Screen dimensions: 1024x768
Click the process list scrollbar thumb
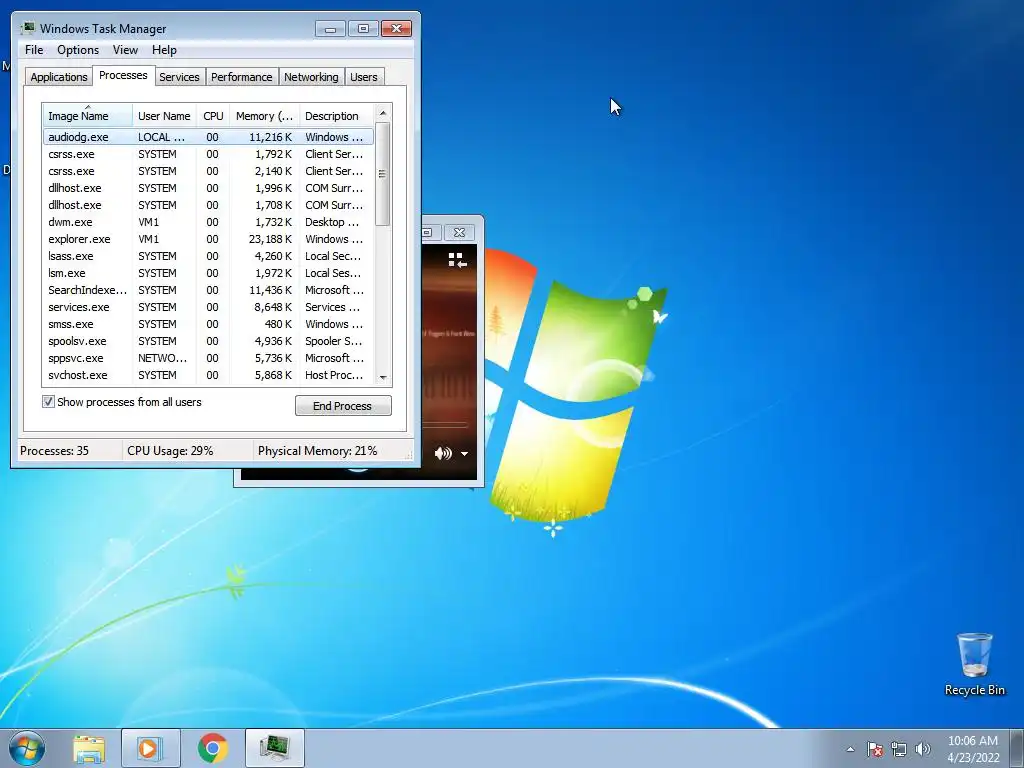(383, 174)
